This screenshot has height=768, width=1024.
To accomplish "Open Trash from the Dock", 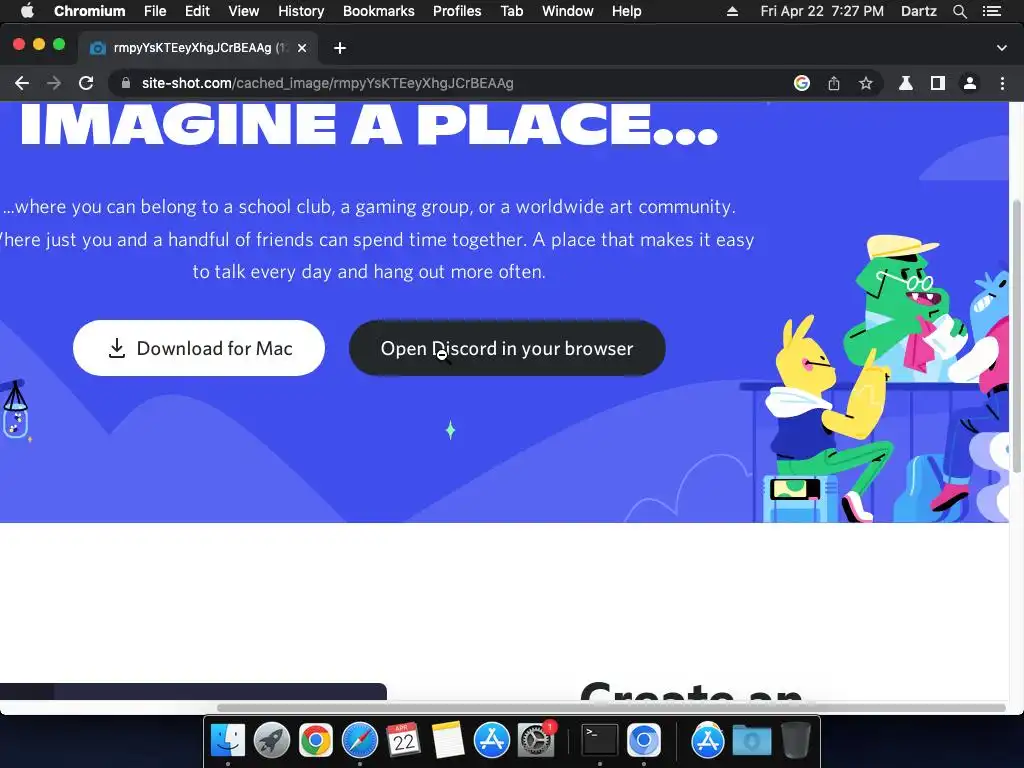I will [x=795, y=740].
